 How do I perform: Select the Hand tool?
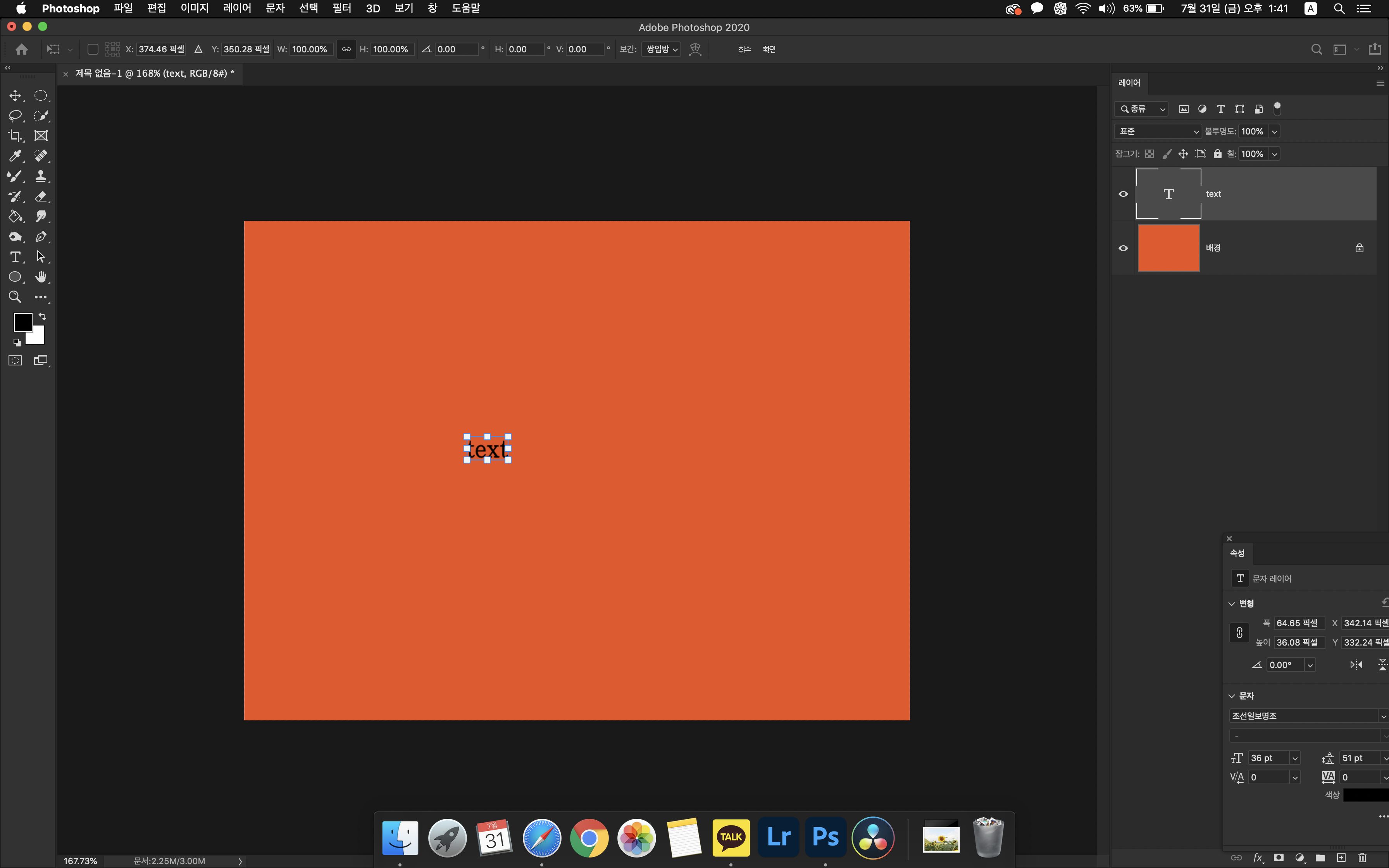(x=41, y=277)
